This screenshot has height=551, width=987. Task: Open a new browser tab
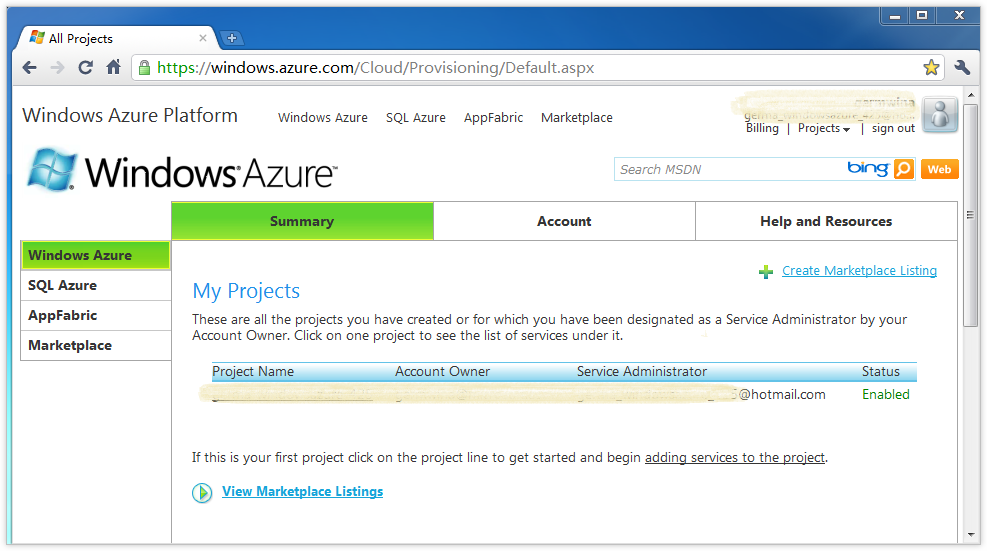point(232,38)
